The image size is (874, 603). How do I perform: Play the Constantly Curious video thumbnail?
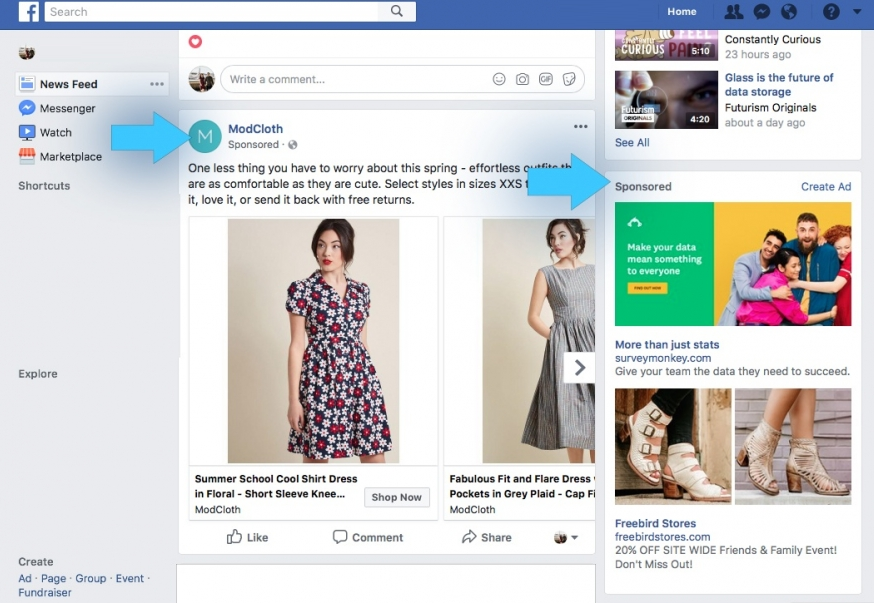tap(666, 46)
